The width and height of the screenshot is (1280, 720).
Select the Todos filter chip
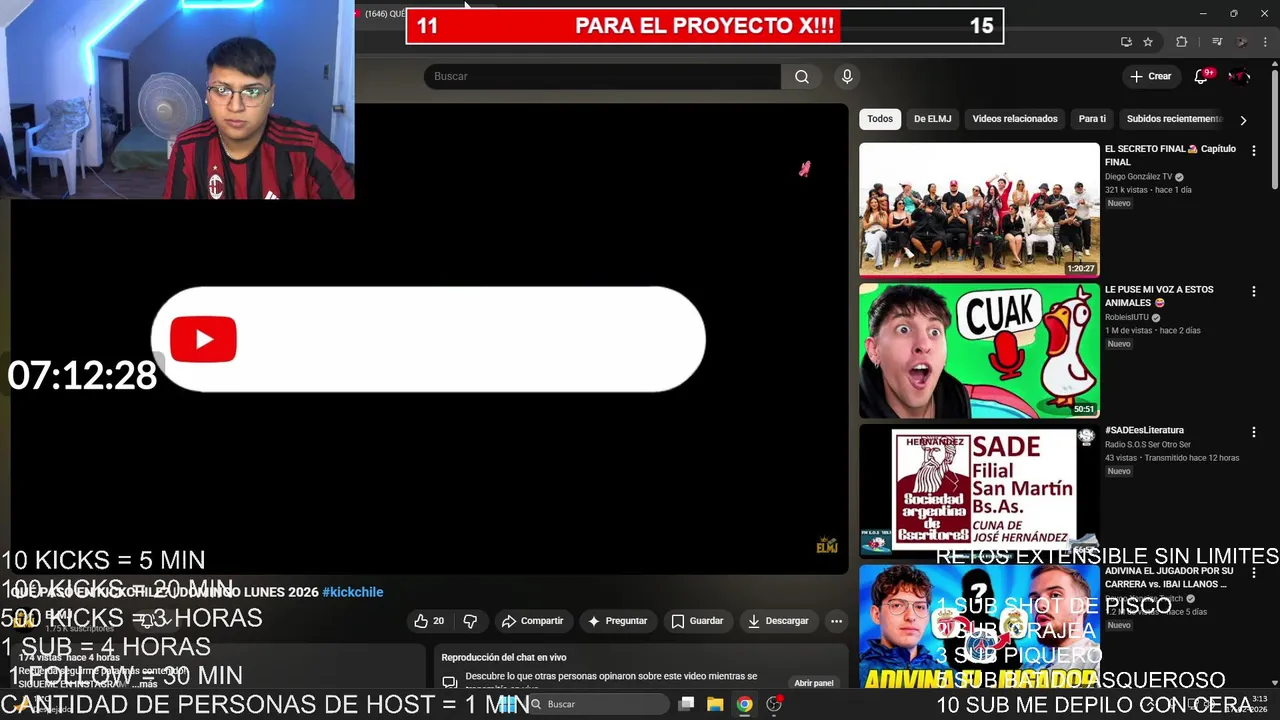click(x=880, y=119)
